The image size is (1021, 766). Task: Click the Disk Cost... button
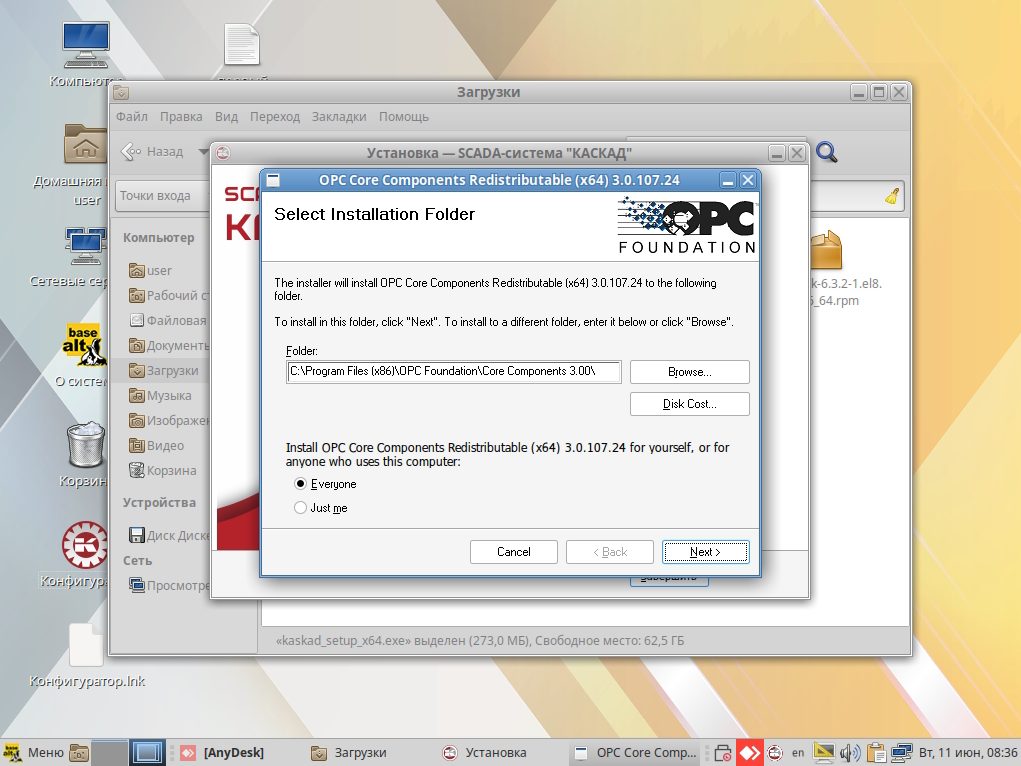[689, 404]
